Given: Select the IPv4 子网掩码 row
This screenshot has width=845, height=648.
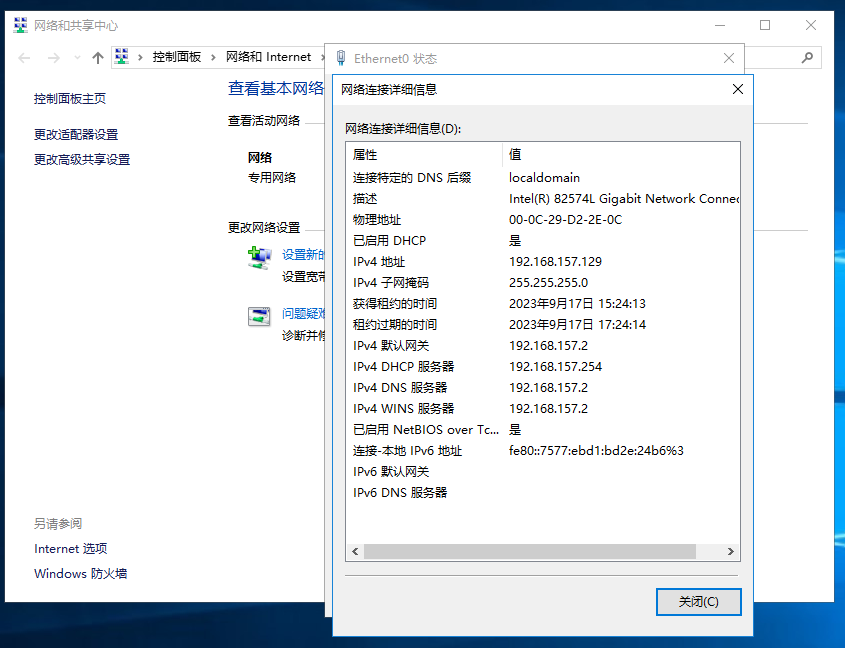Looking at the screenshot, I should (x=543, y=282).
